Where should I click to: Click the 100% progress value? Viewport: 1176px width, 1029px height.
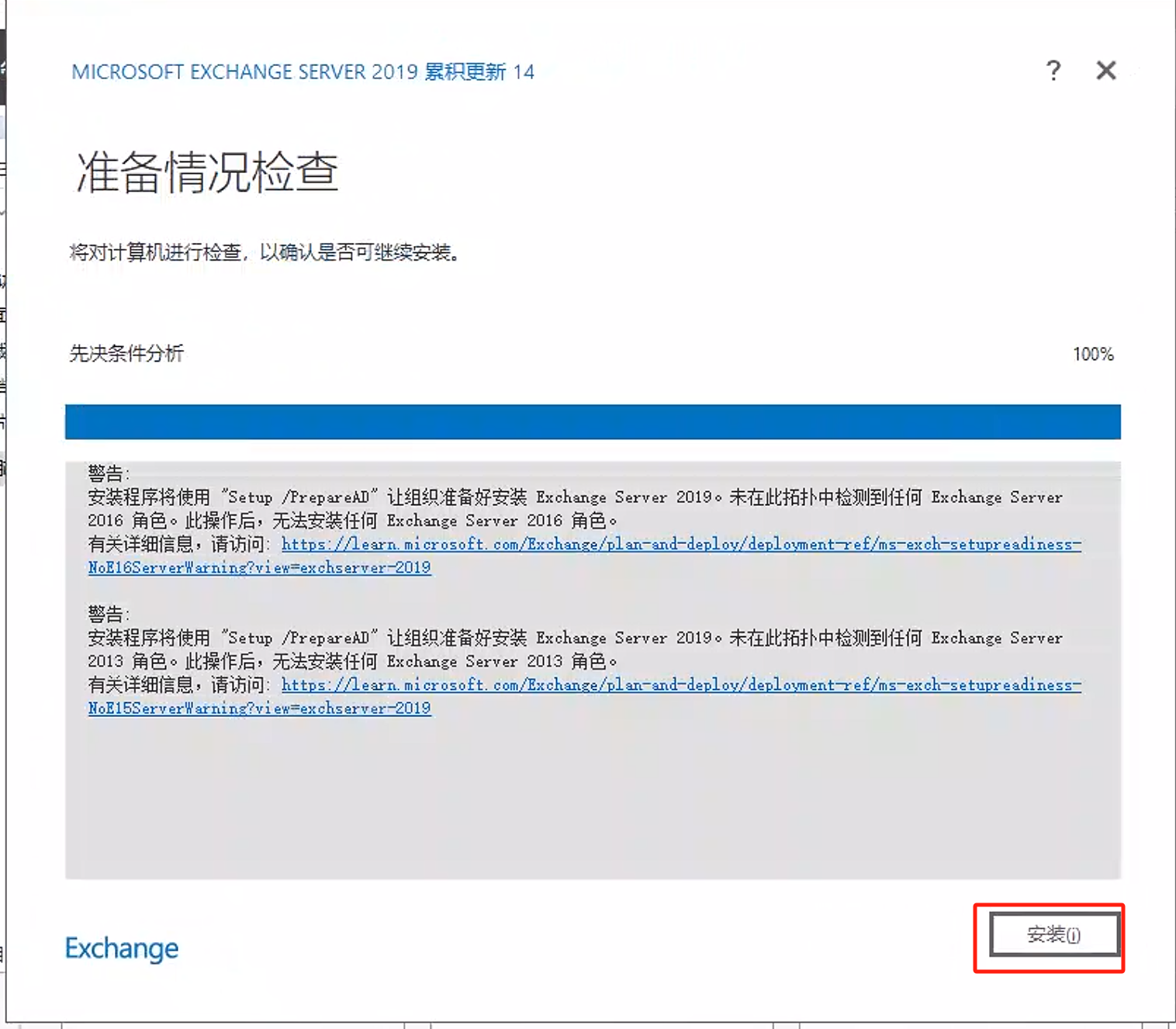pos(1093,354)
